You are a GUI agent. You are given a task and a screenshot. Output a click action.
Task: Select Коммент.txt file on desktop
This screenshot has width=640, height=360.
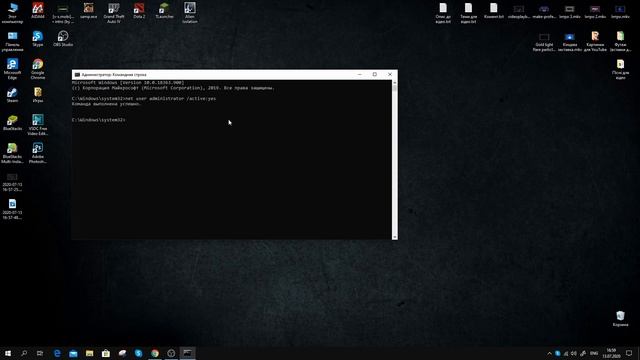[493, 11]
